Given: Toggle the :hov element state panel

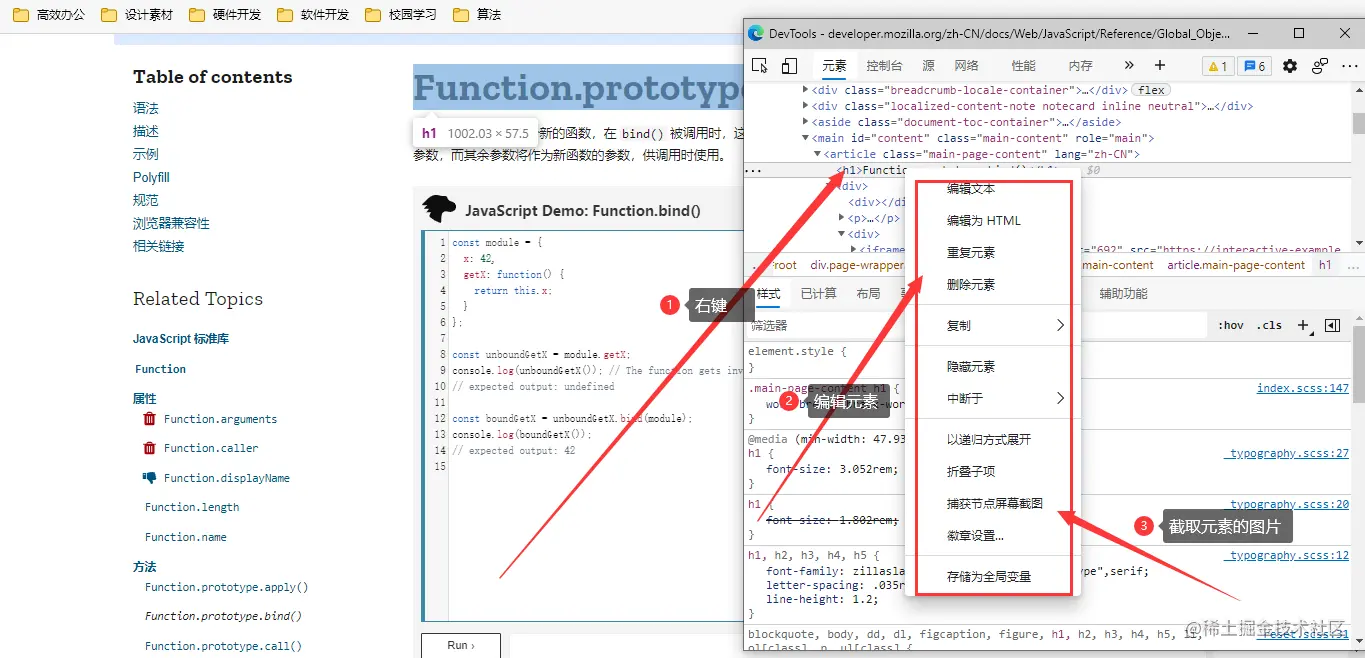Looking at the screenshot, I should pyautogui.click(x=1231, y=325).
